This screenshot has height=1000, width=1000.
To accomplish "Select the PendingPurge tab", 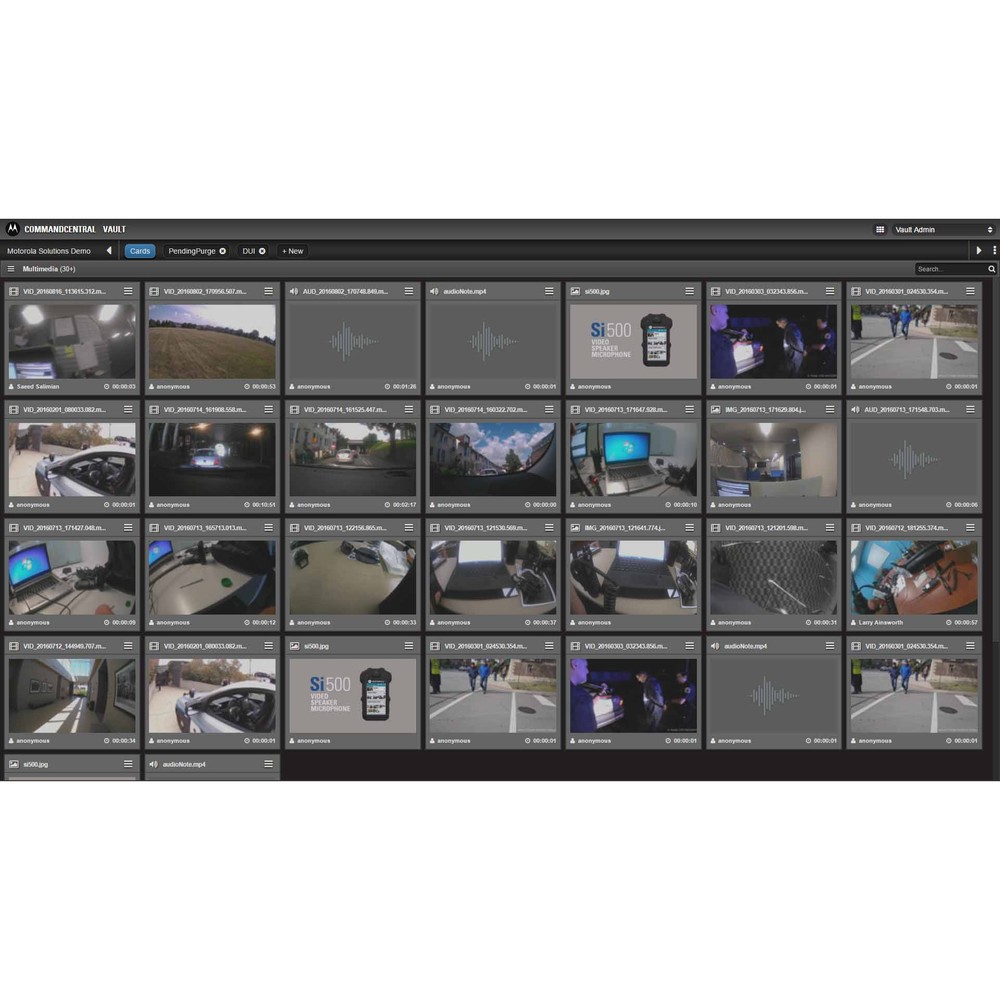I will [191, 251].
